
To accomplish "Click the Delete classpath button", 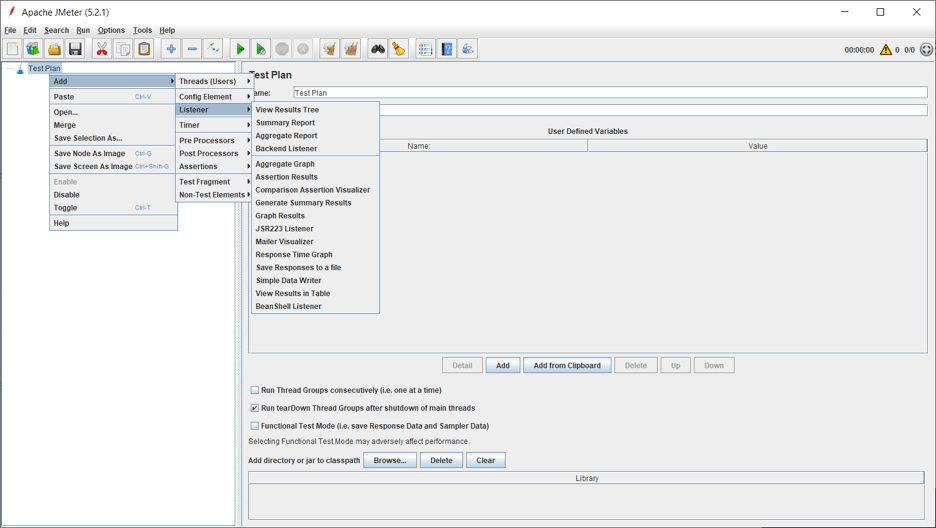I will pyautogui.click(x=441, y=461).
